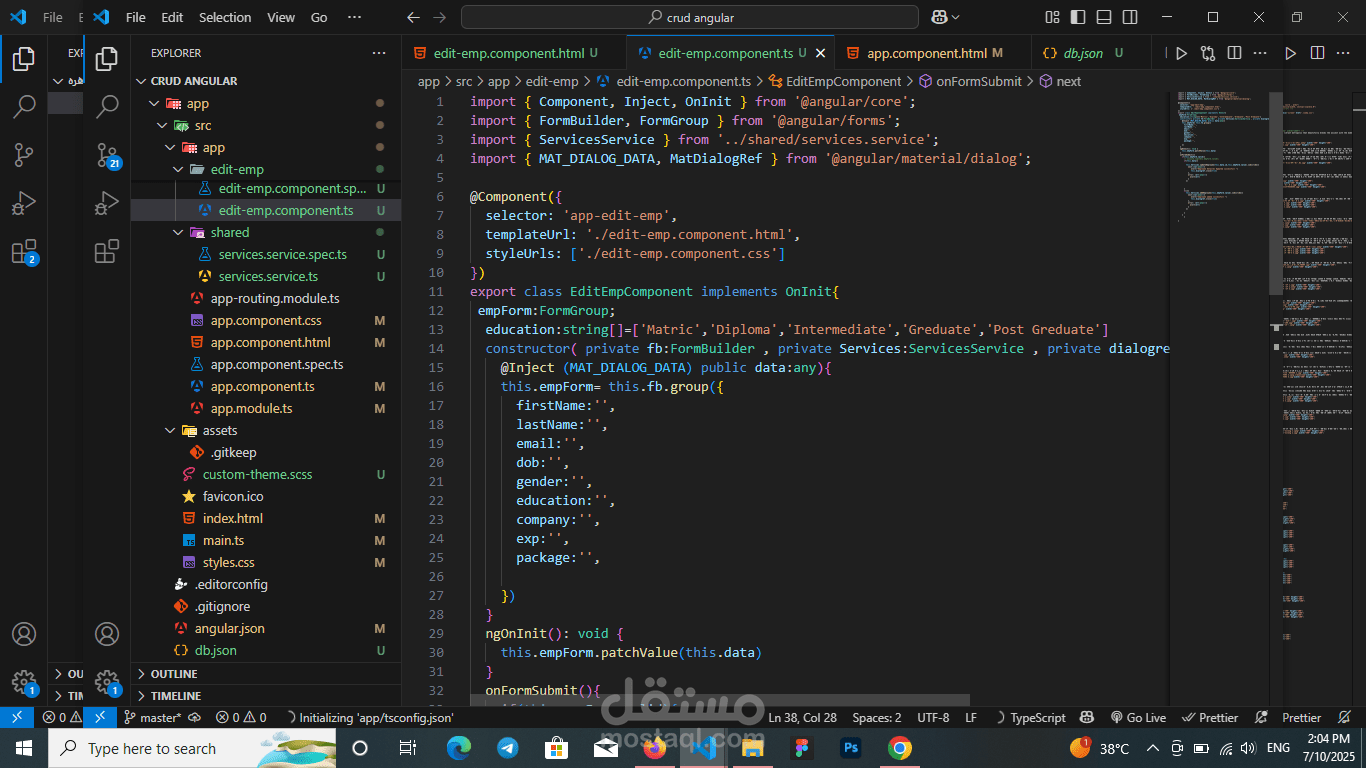This screenshot has width=1366, height=768.
Task: Click Spaces: 2 indentation in status bar
Action: click(877, 717)
